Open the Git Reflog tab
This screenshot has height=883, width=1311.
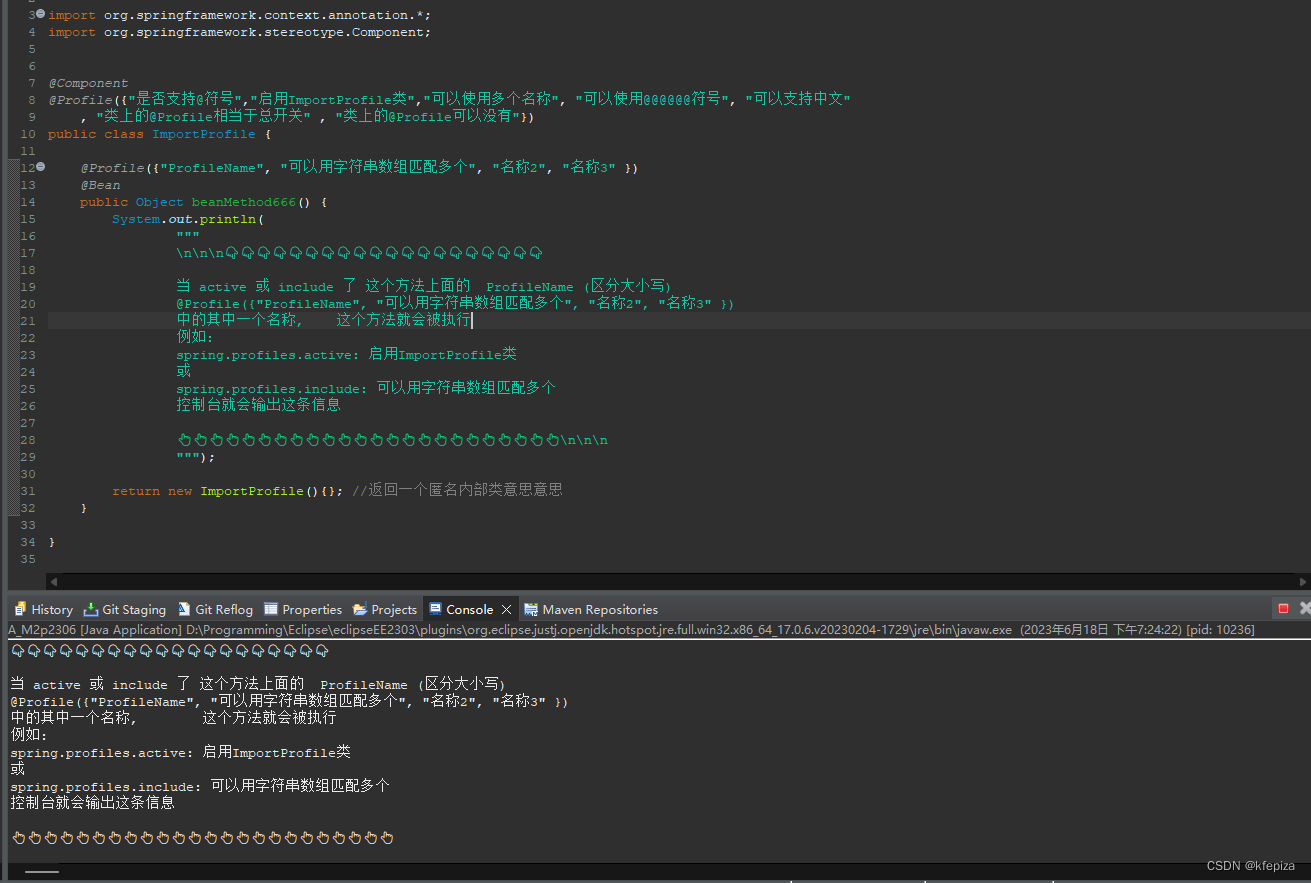click(x=215, y=609)
